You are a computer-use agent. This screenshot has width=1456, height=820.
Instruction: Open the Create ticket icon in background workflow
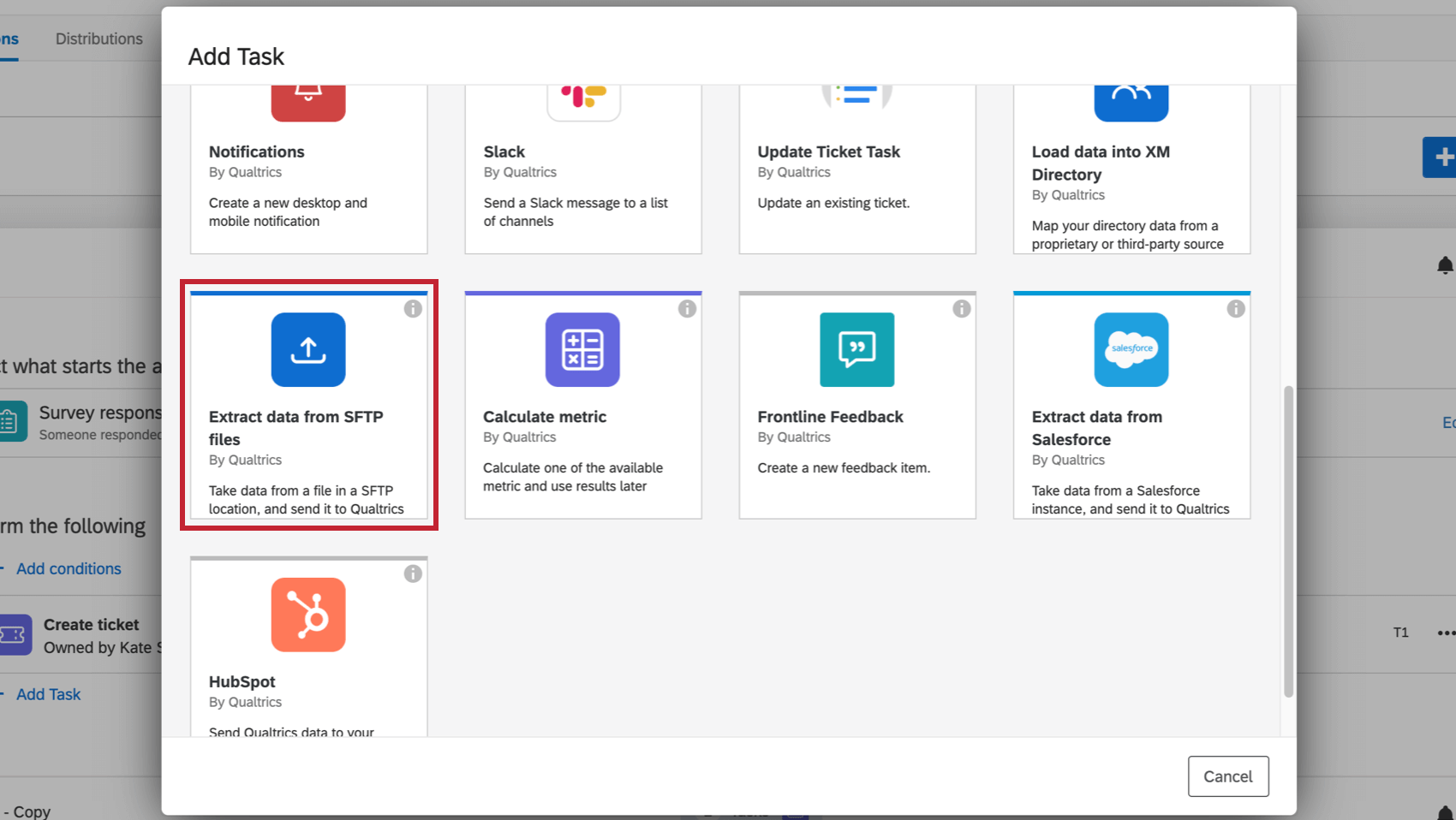pyautogui.click(x=15, y=635)
